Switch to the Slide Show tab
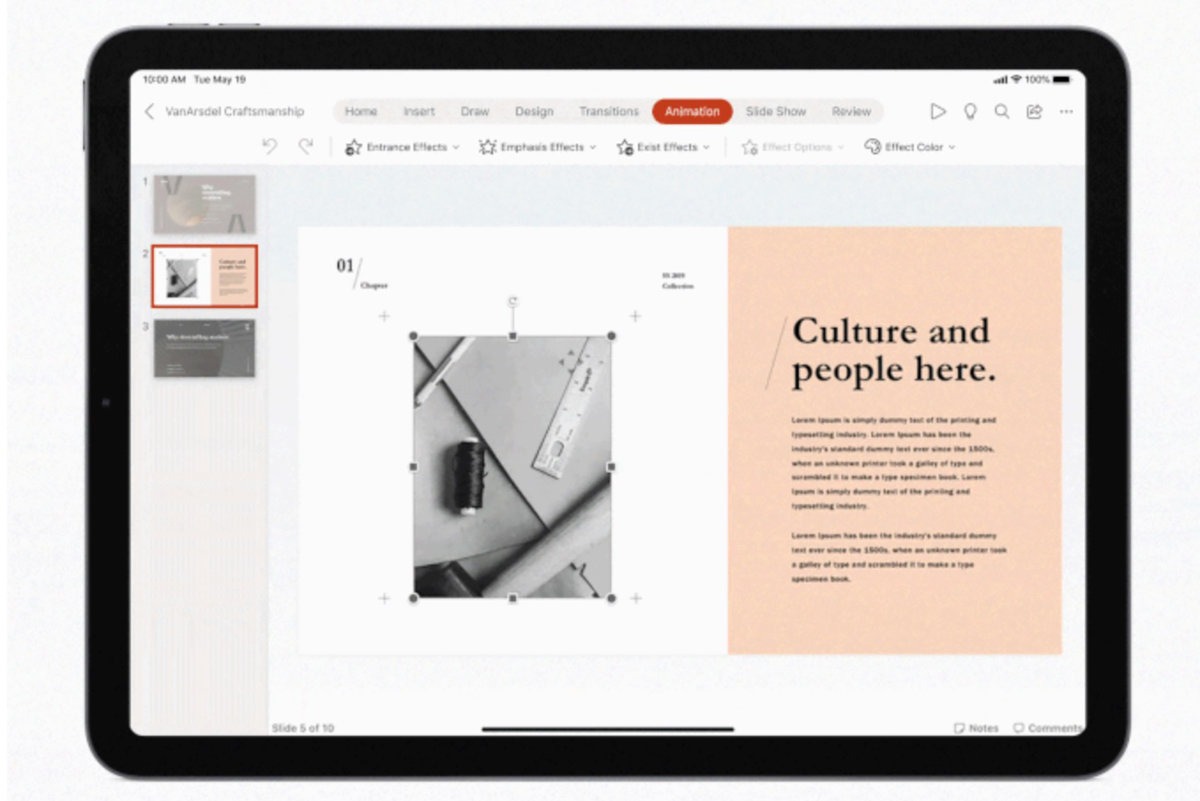Image resolution: width=1200 pixels, height=801 pixels. 776,112
